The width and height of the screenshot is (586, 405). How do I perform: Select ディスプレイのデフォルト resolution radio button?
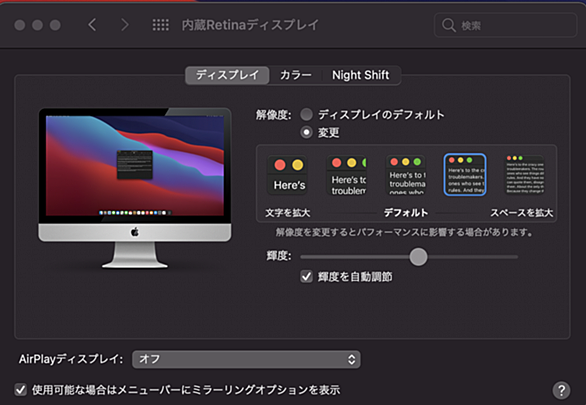point(306,114)
